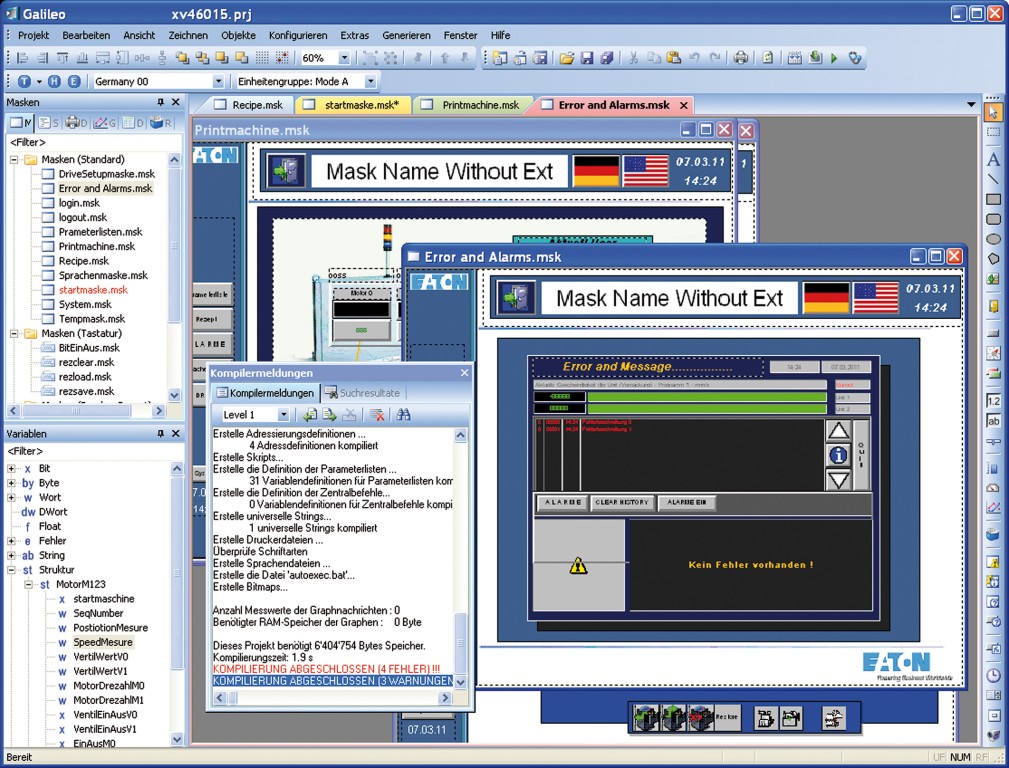Select DriveSetupmaske.msk in mask tree
The width and height of the screenshot is (1009, 768).
pyautogui.click(x=107, y=174)
